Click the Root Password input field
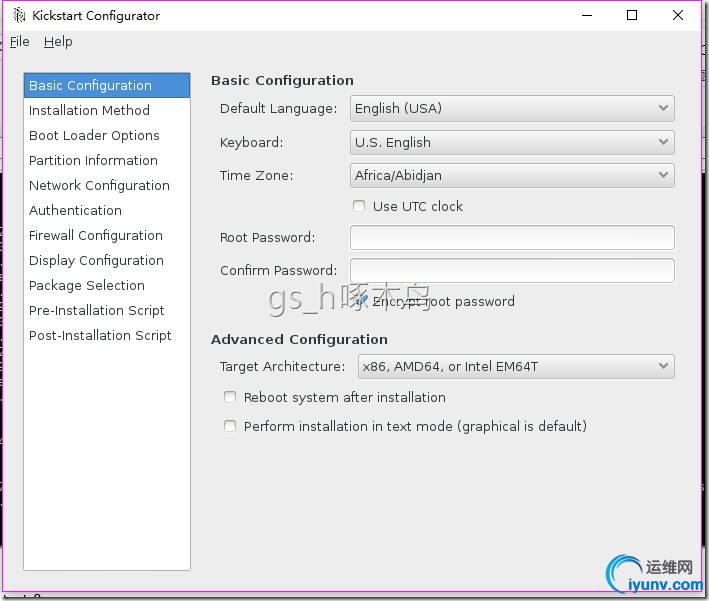The height and width of the screenshot is (601, 709). (512, 237)
